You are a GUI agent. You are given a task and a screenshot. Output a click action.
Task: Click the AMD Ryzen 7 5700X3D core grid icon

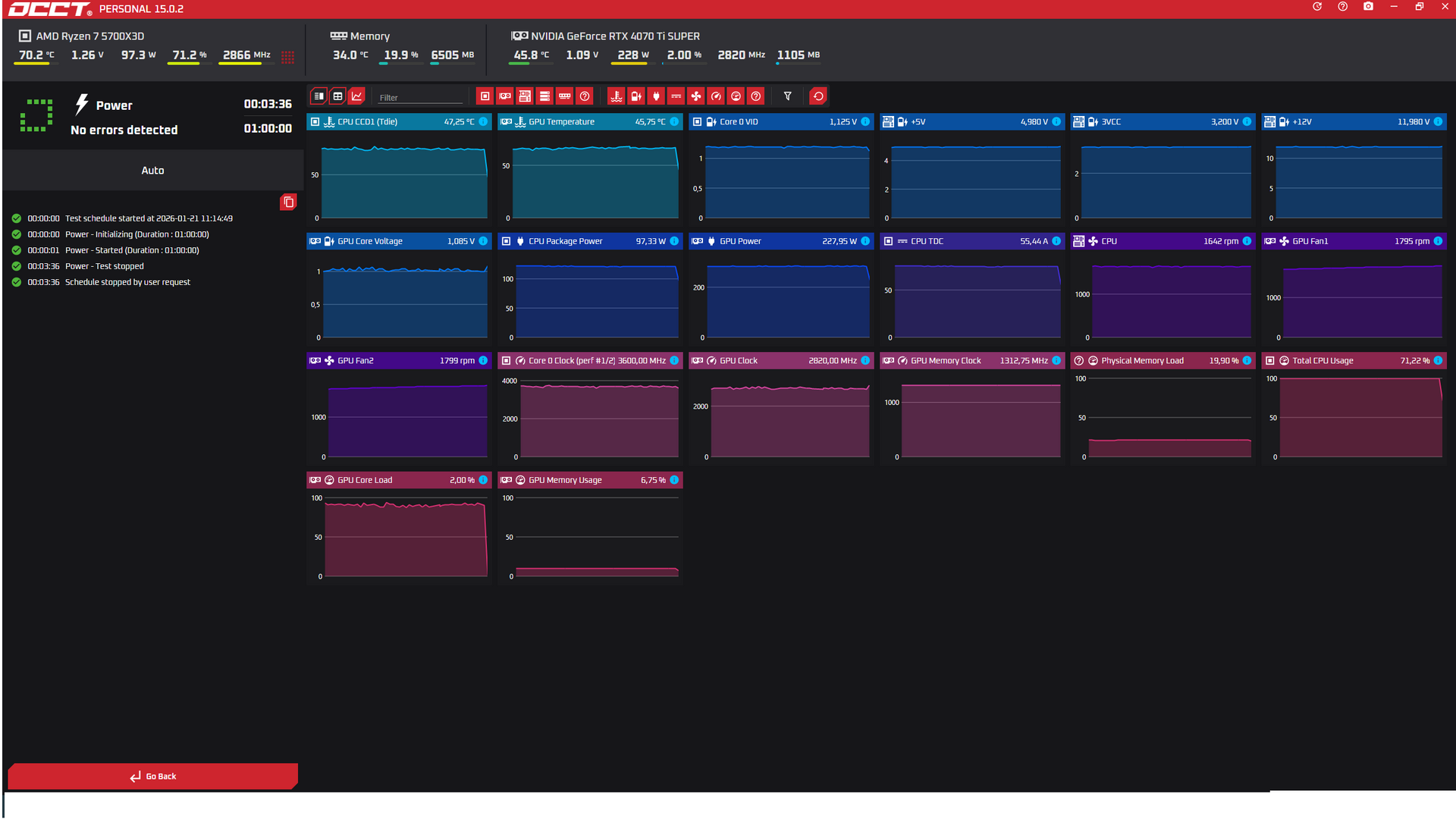coord(287,57)
